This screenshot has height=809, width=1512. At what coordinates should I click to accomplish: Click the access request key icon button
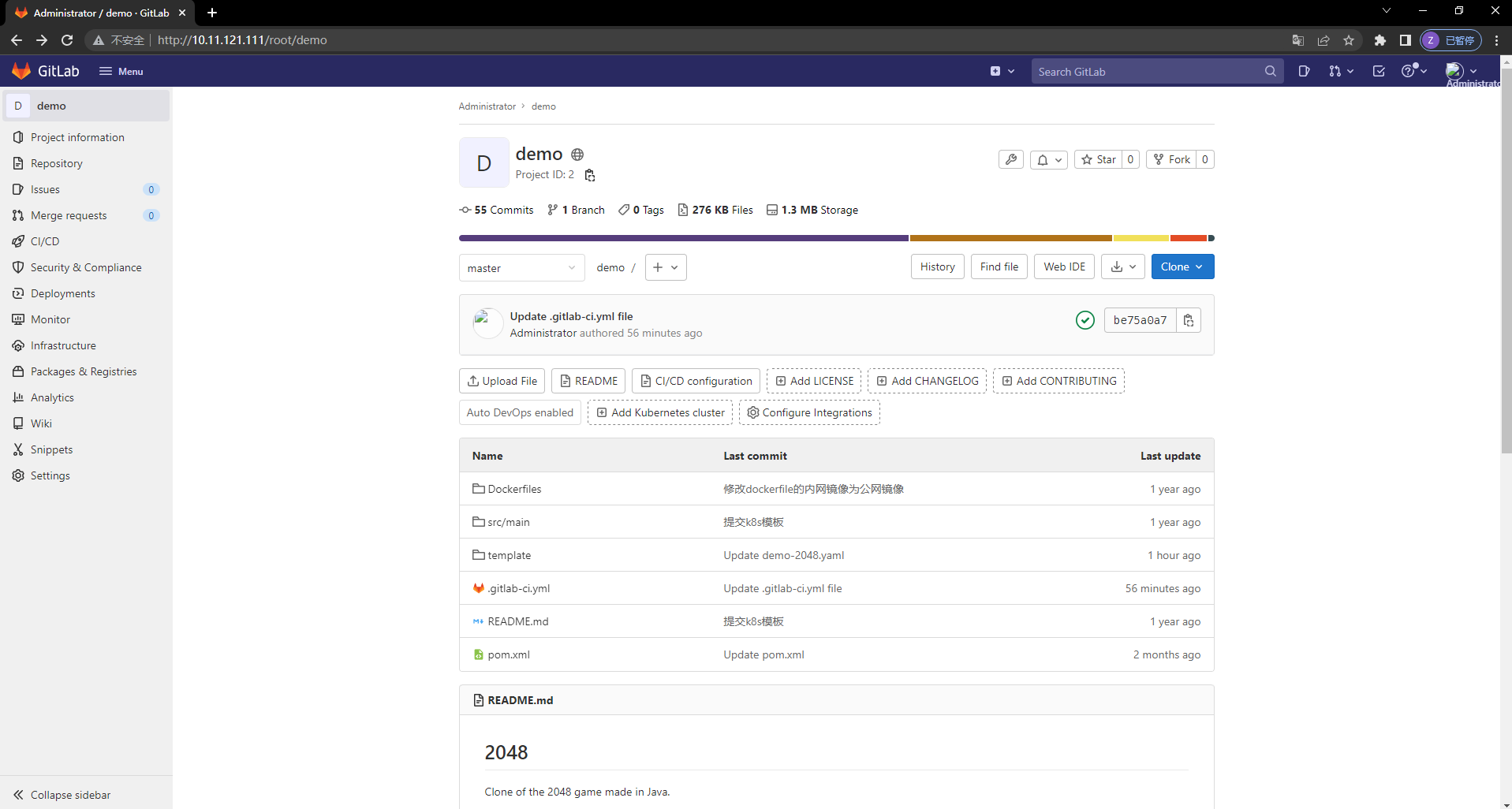pos(1011,159)
